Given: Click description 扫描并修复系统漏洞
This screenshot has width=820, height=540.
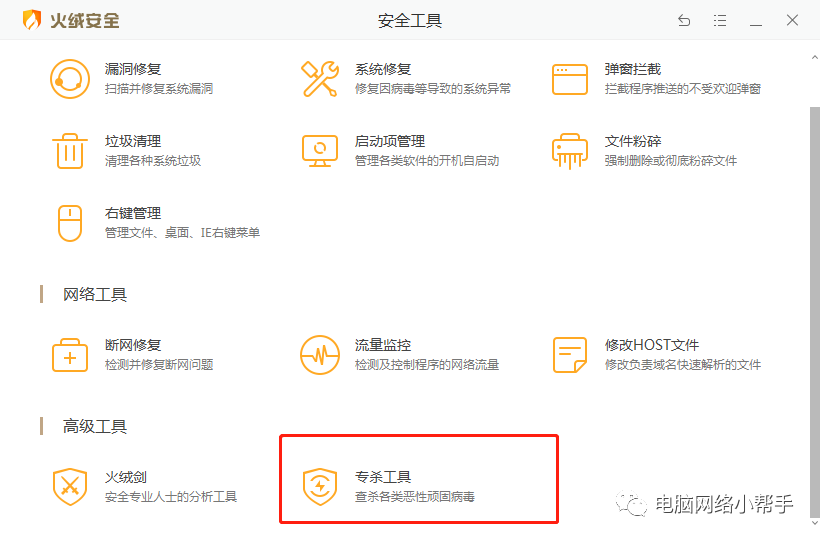Looking at the screenshot, I should coord(158,89).
